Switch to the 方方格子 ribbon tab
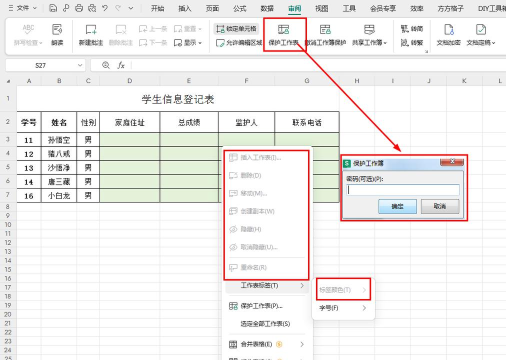 450,8
